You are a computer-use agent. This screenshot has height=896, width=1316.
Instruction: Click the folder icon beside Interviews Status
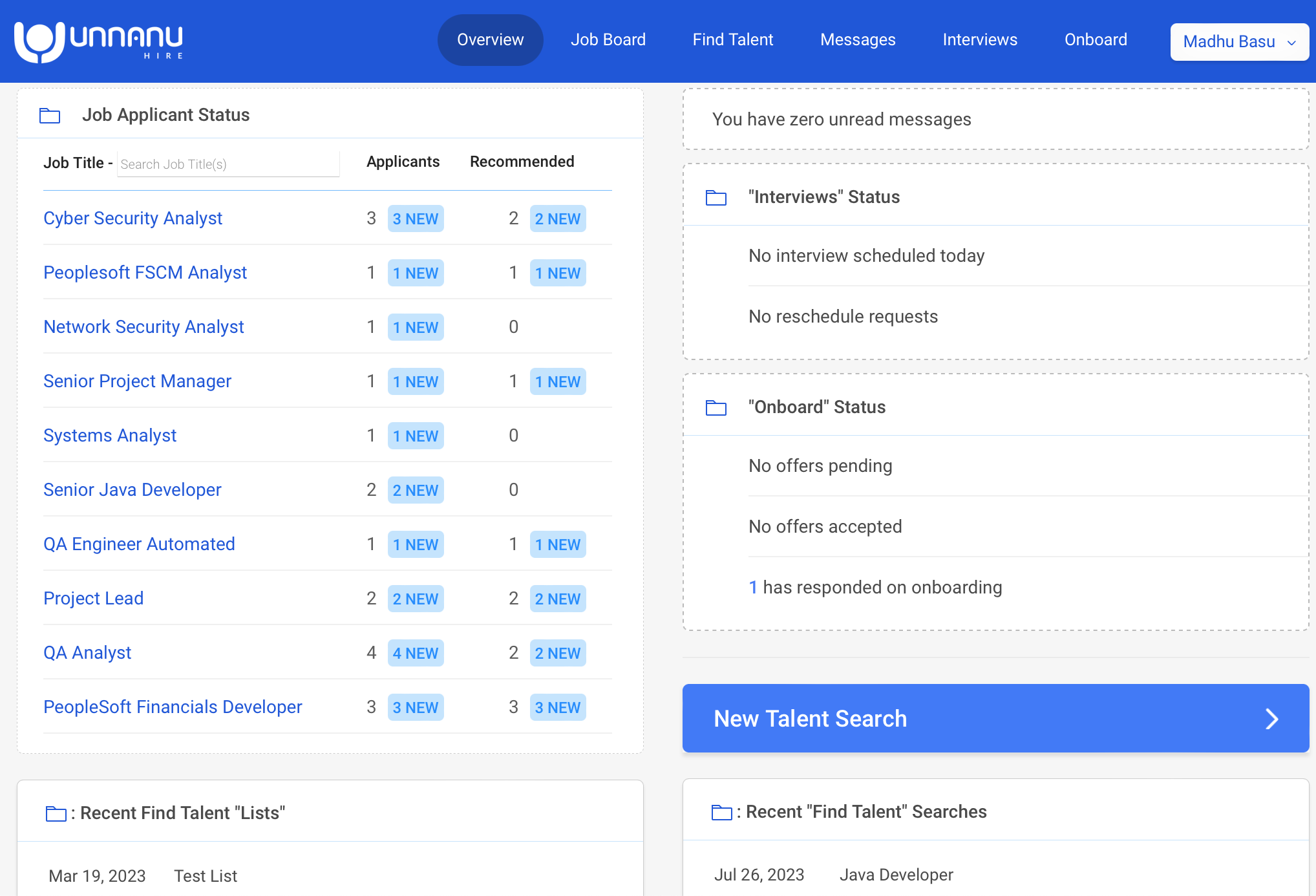tap(716, 198)
